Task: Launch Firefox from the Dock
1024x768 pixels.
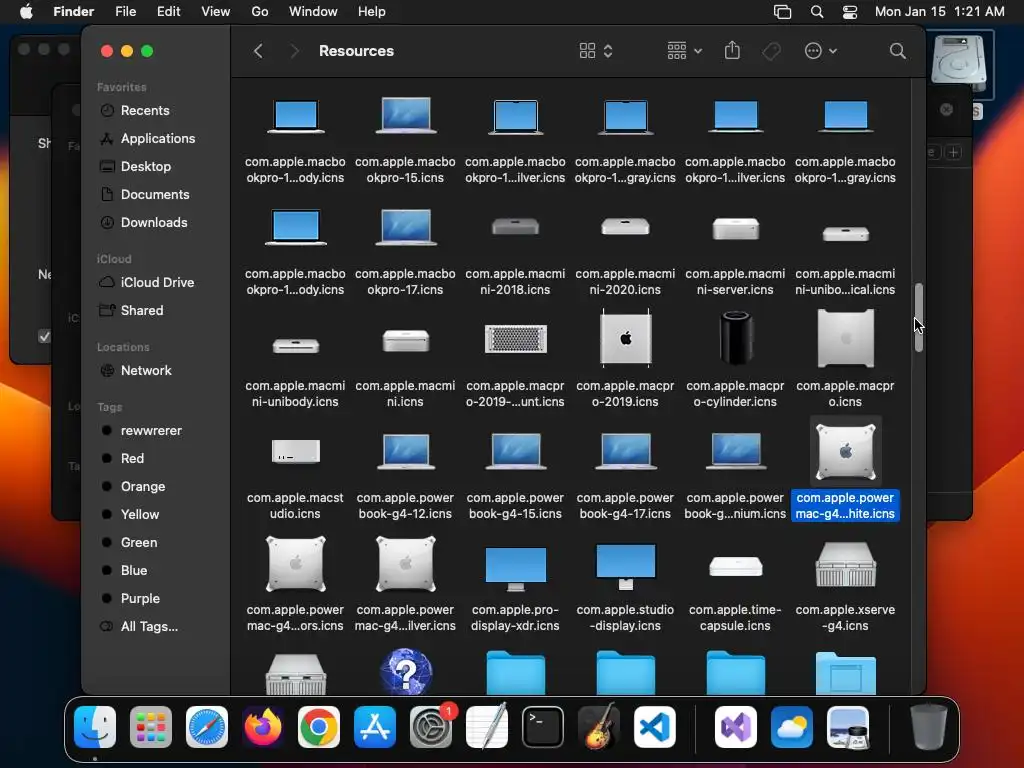Action: click(263, 727)
